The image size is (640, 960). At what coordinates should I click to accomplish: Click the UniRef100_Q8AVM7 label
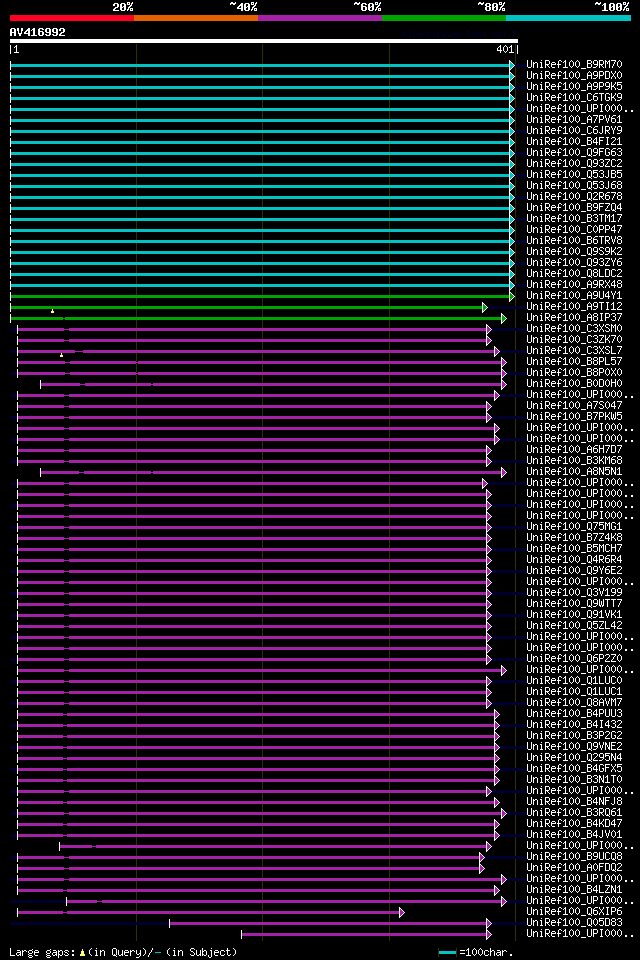pyautogui.click(x=574, y=703)
